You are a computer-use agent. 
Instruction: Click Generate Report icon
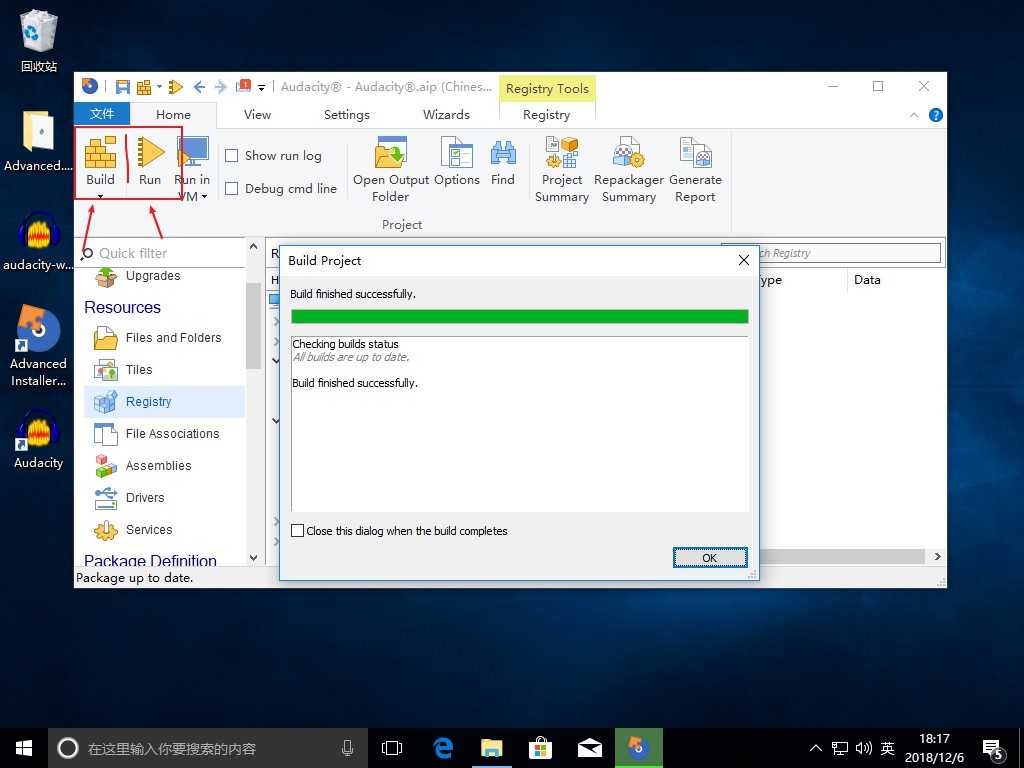[695, 170]
